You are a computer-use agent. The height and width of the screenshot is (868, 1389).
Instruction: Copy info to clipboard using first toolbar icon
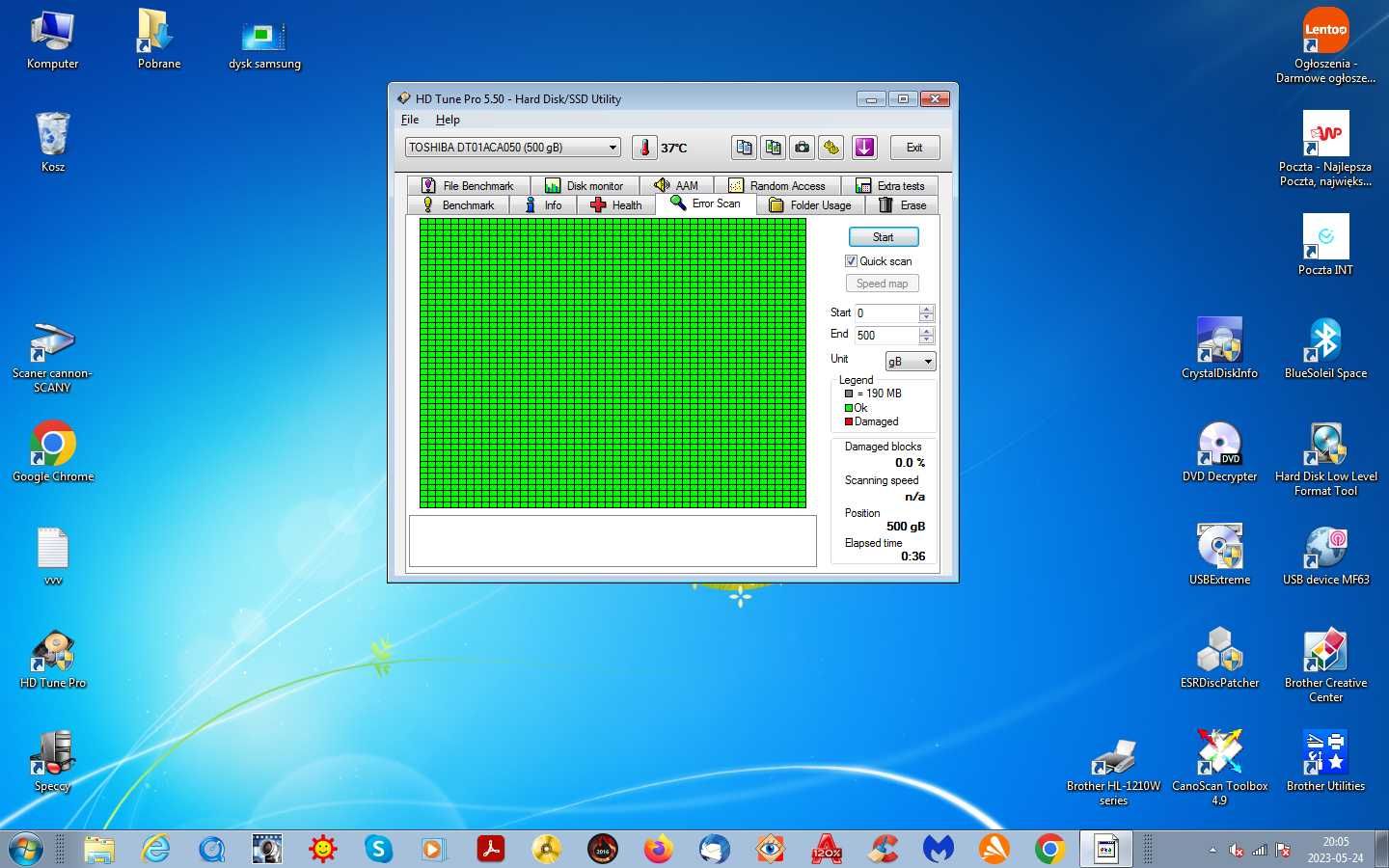pos(744,148)
